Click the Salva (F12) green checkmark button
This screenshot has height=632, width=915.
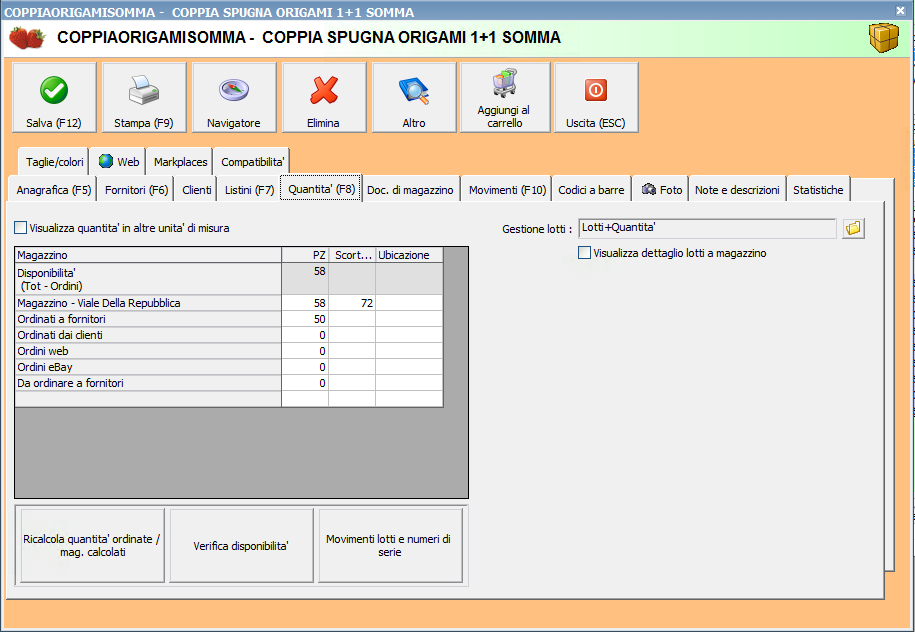[x=54, y=97]
